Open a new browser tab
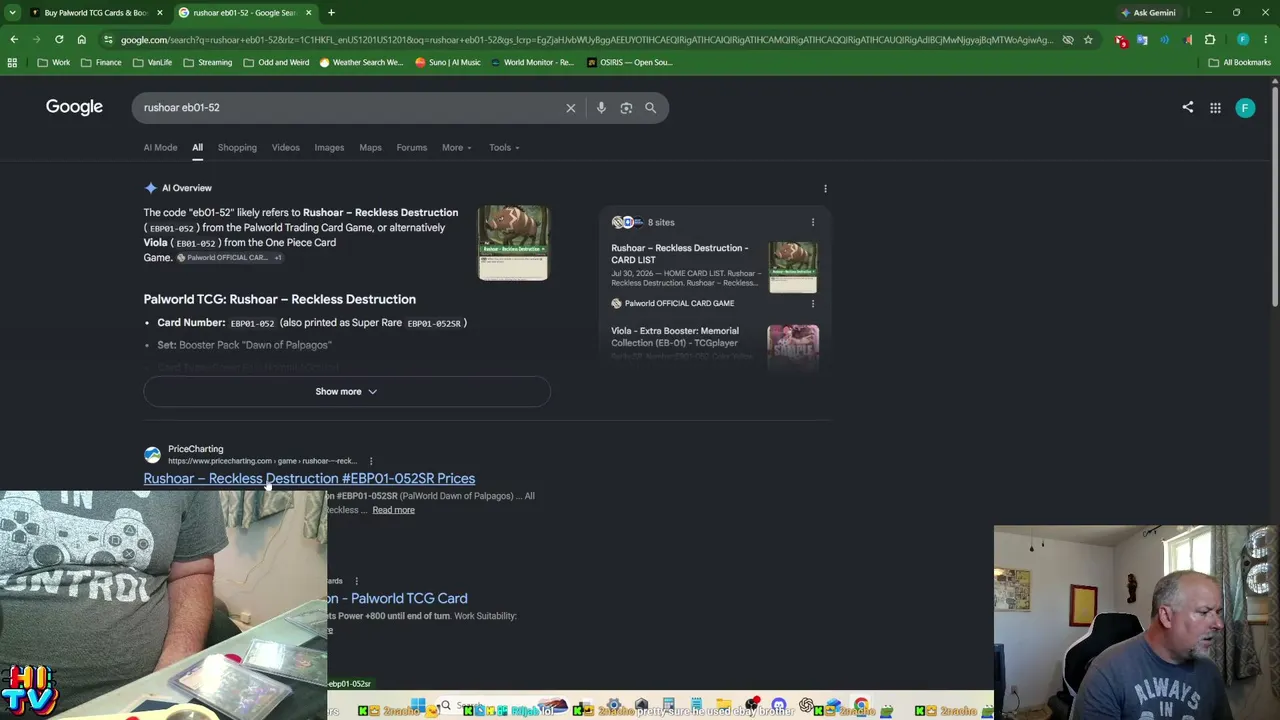This screenshot has height=720, width=1280. point(331,13)
